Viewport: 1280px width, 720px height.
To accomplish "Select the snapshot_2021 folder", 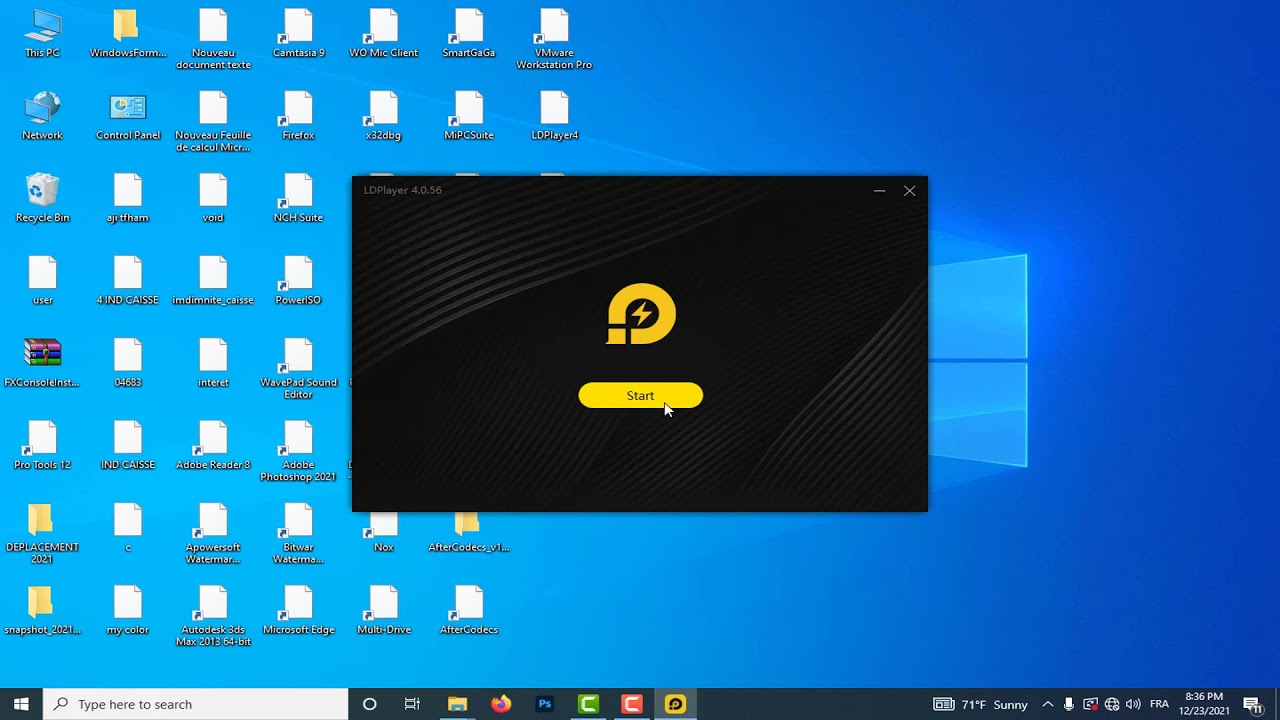I will 42,611.
